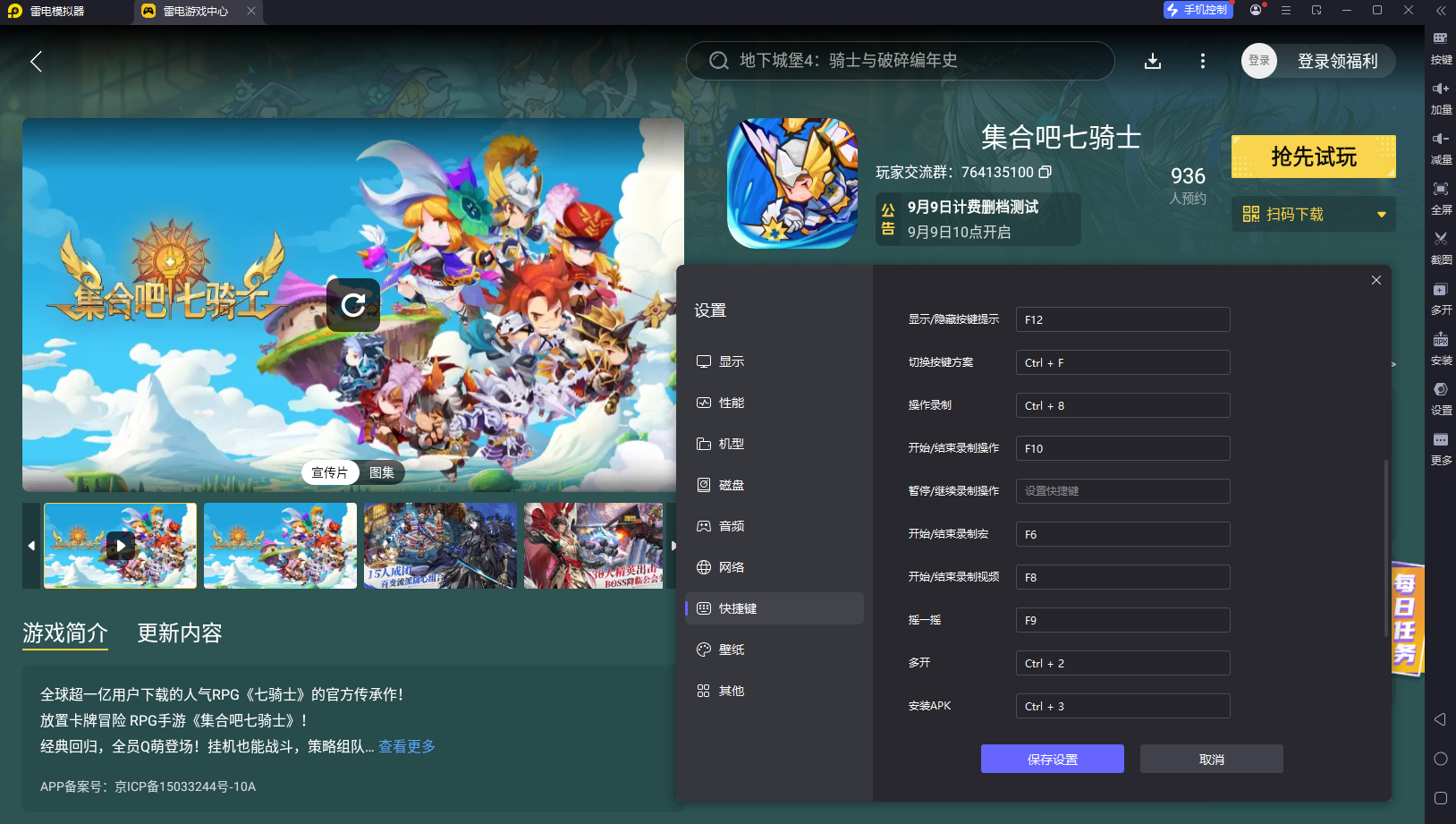Screen dimensions: 1456x824
Task: Edit the 切换按键方案 shortcut field
Action: click(x=1122, y=362)
